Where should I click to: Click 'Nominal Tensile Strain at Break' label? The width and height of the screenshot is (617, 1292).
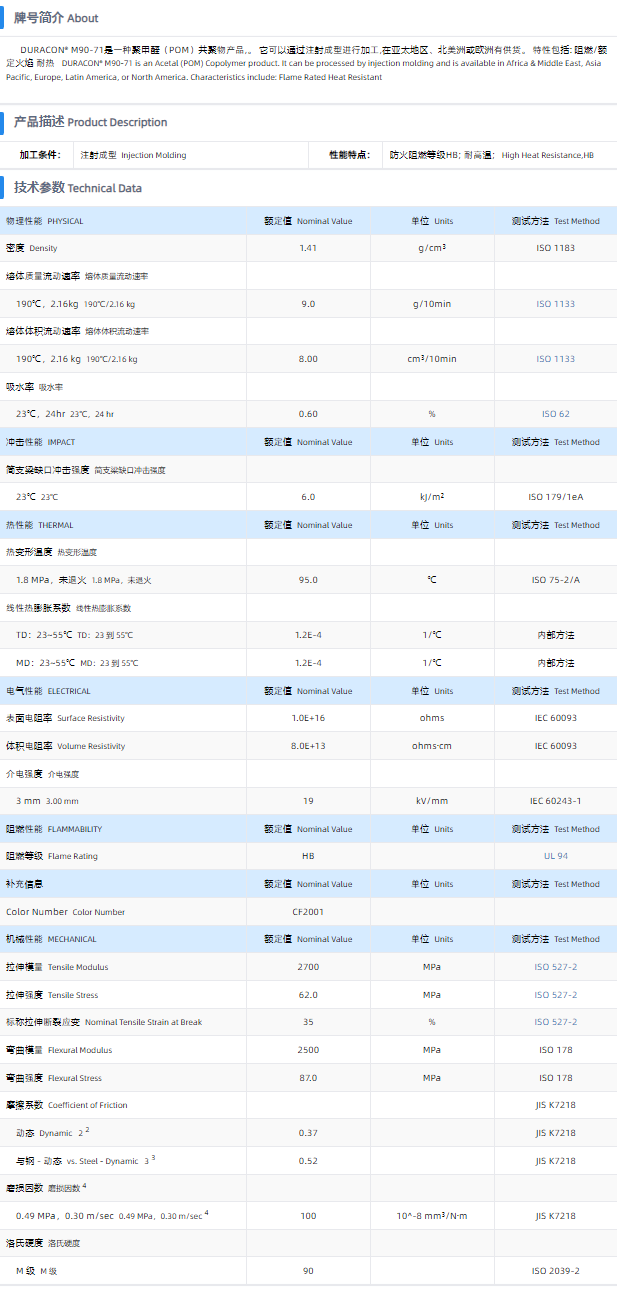(143, 1022)
